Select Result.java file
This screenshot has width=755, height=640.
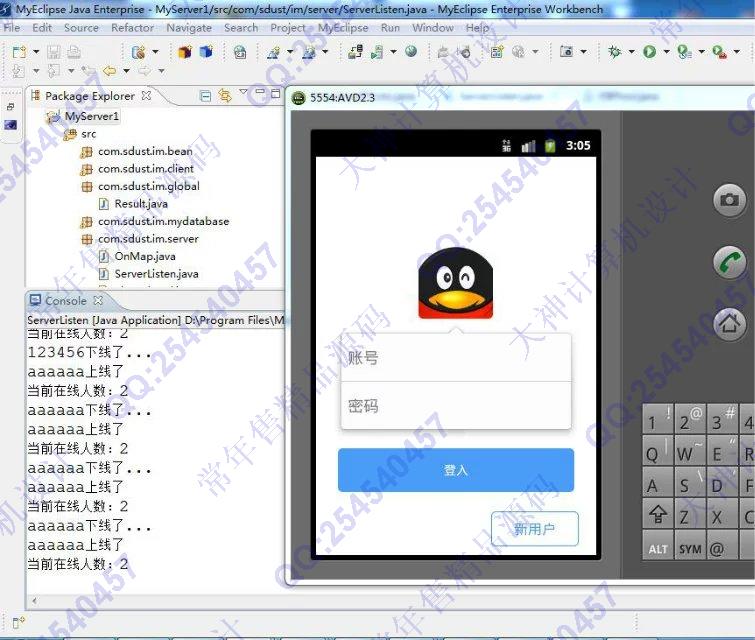[x=141, y=204]
